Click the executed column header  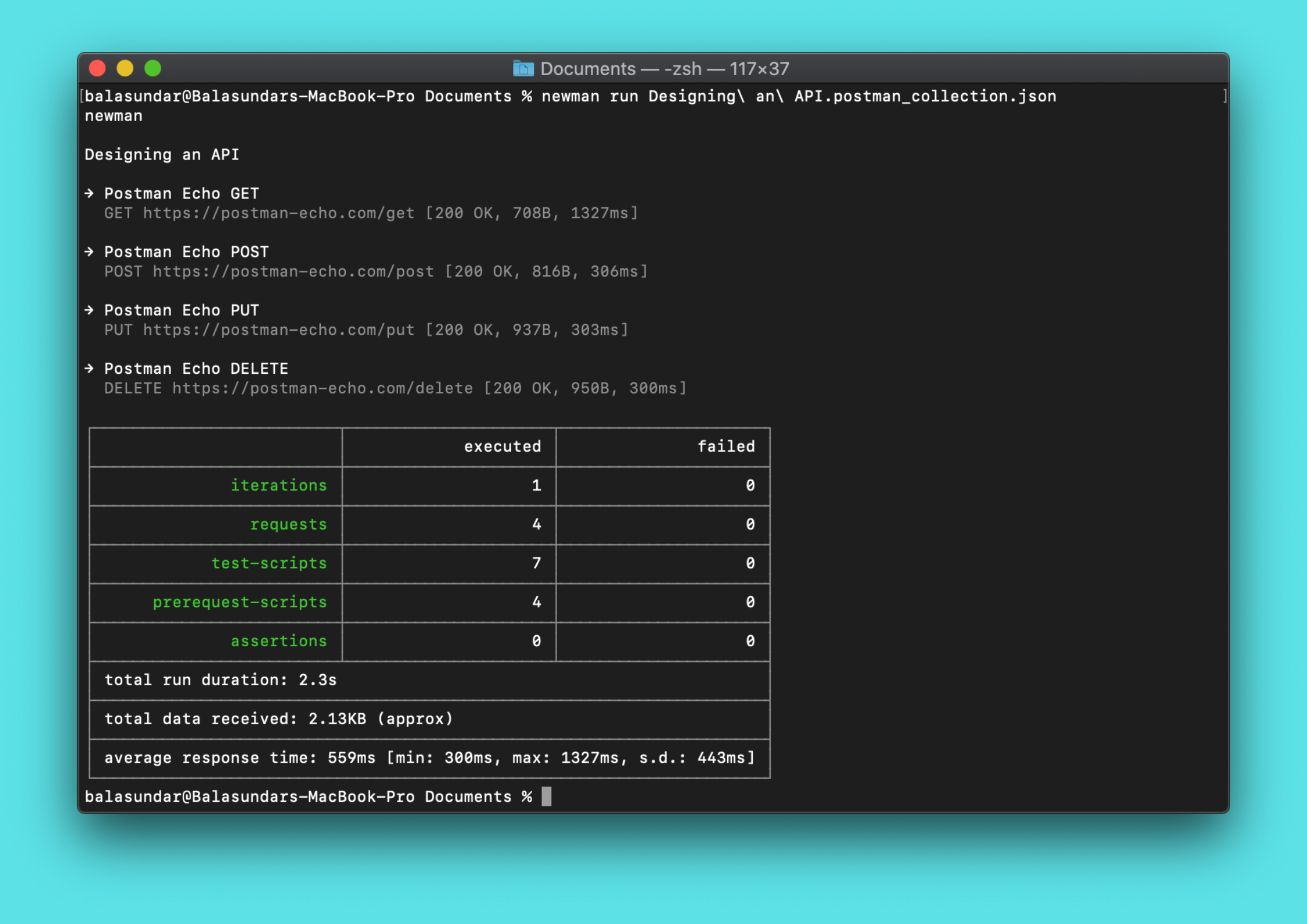(x=502, y=447)
